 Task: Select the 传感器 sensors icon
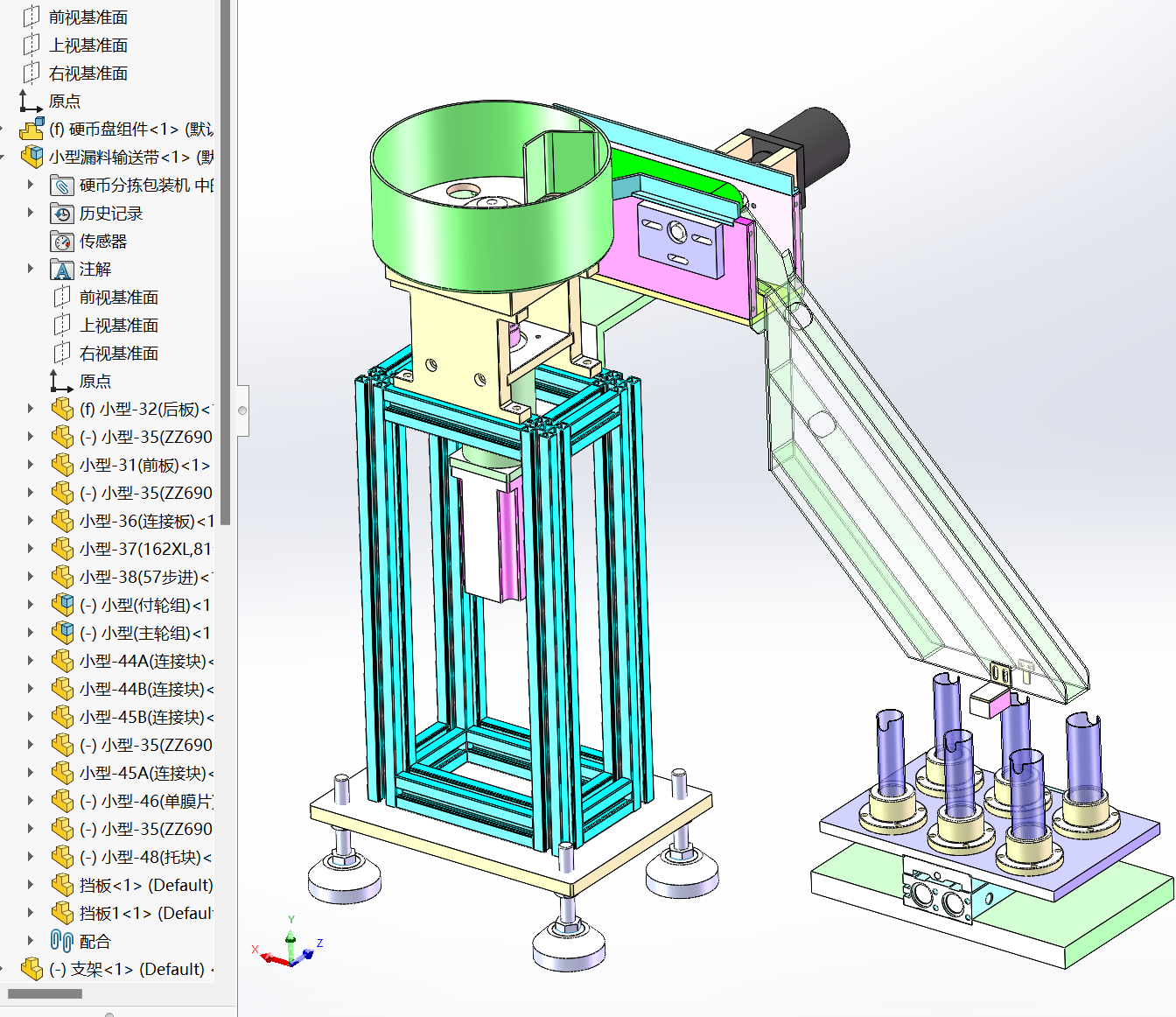(x=62, y=242)
